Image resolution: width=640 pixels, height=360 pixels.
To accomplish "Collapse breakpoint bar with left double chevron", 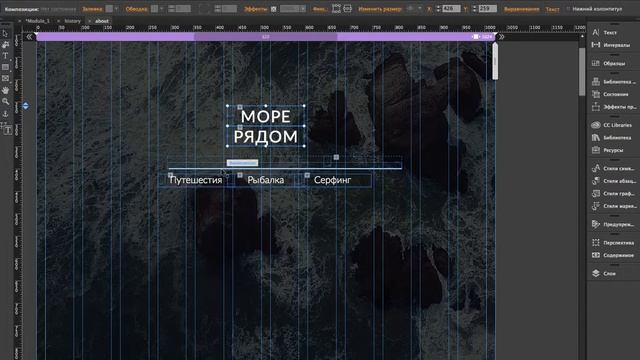I will pyautogui.click(x=29, y=37).
